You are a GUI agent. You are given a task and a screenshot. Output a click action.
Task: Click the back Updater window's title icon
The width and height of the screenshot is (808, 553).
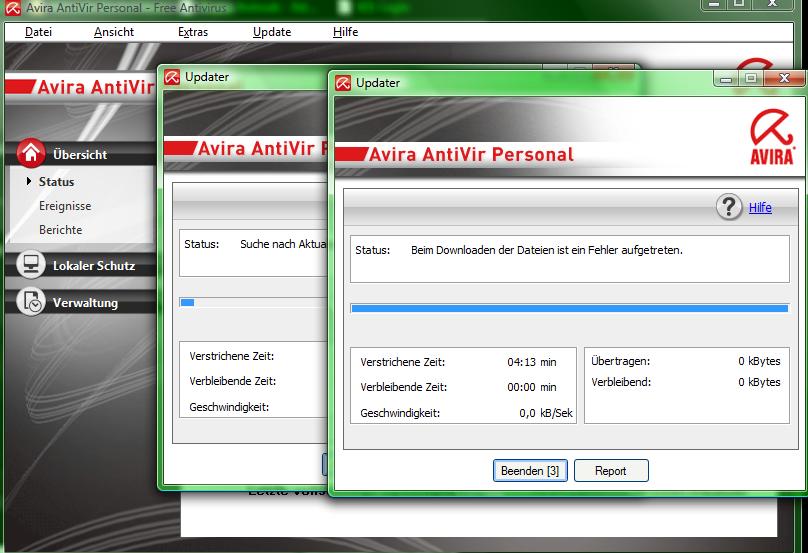click(x=172, y=77)
